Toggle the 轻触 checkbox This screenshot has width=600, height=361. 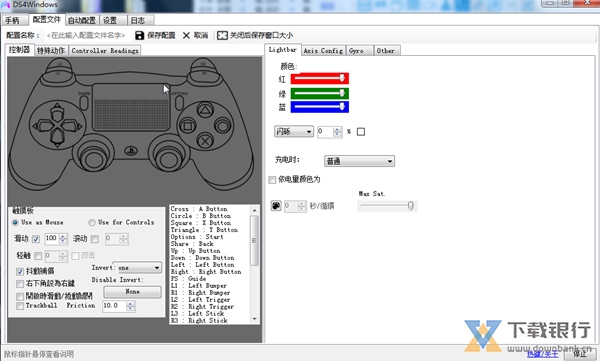pos(38,256)
